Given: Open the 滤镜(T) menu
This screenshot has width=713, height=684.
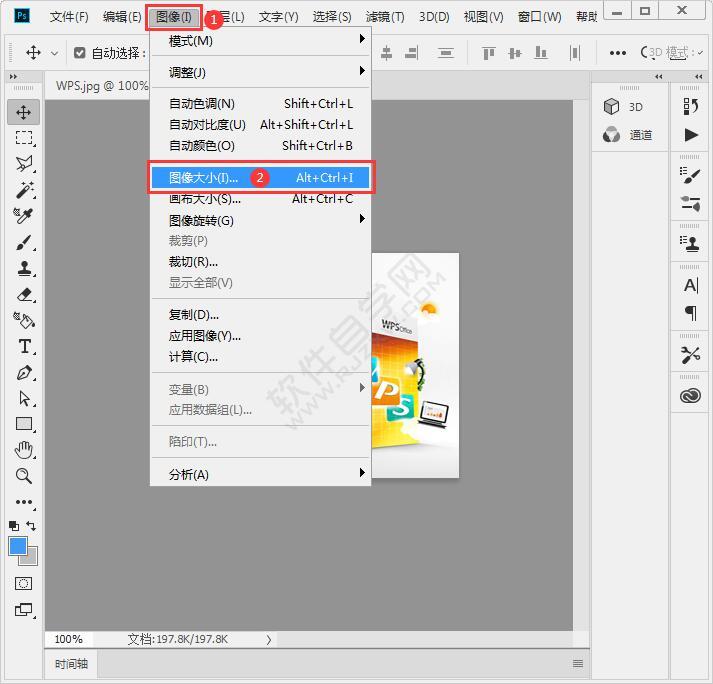Looking at the screenshot, I should pos(384,17).
